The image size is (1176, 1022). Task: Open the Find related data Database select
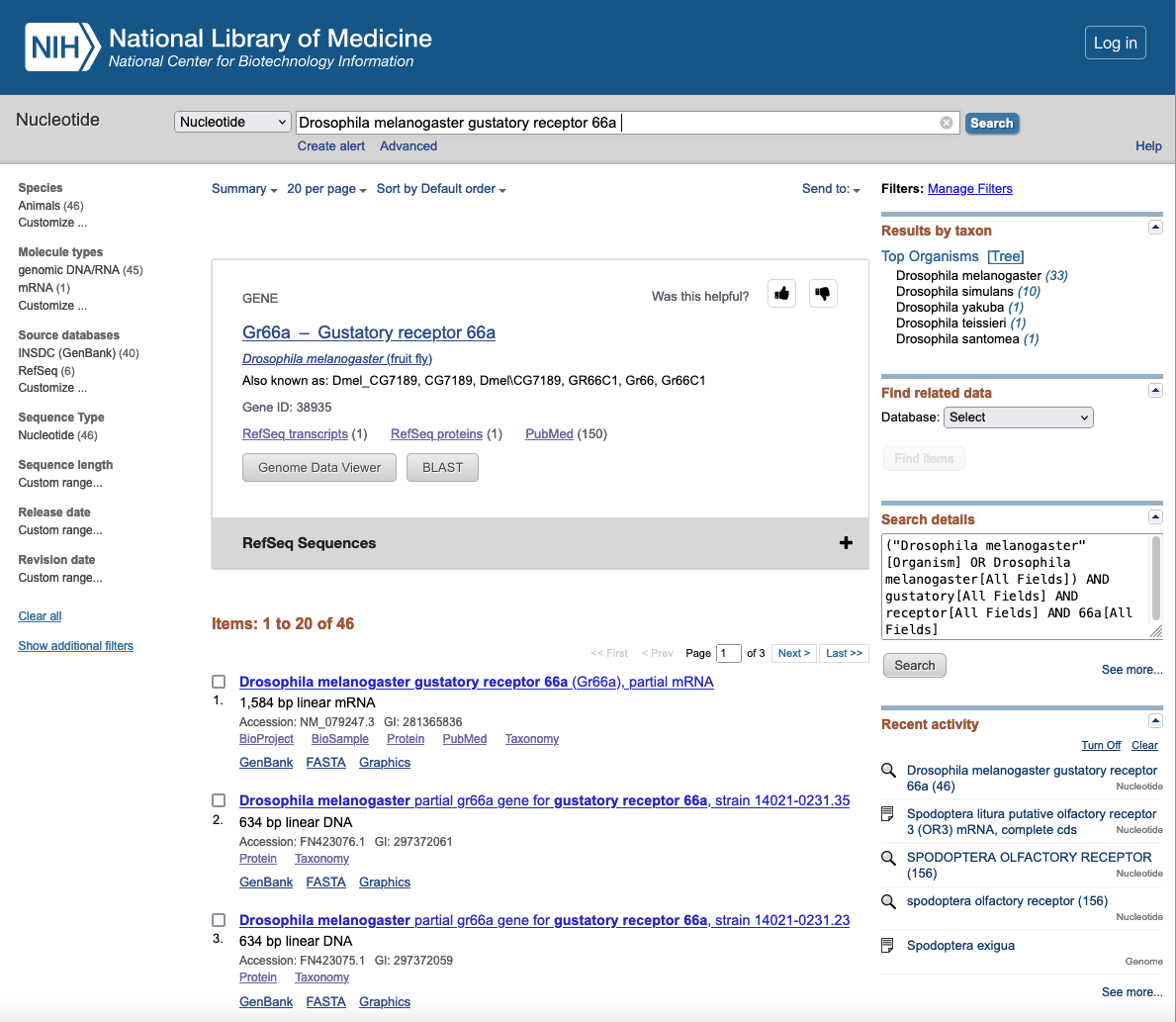click(1018, 418)
